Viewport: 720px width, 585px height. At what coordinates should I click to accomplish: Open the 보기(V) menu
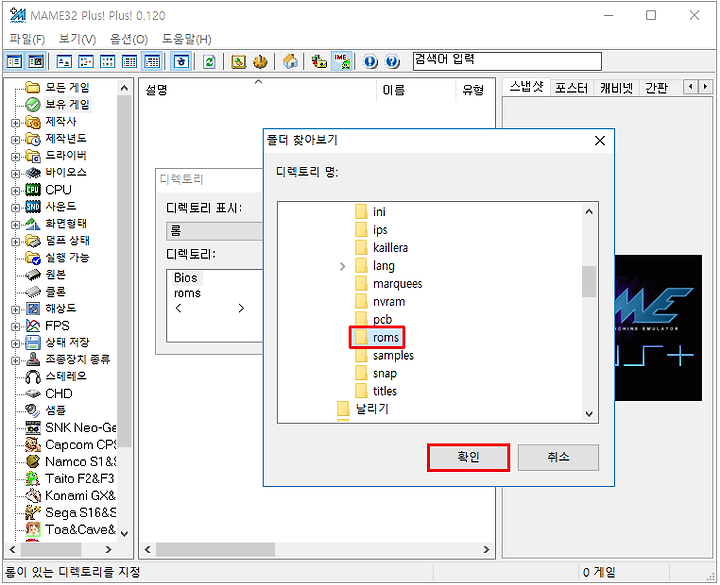pos(78,39)
